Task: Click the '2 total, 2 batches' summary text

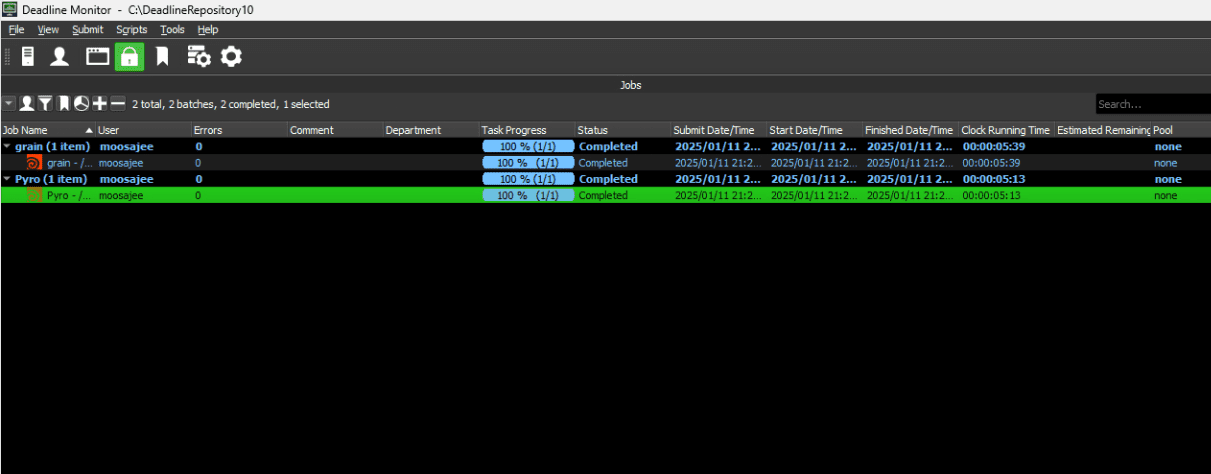Action: [231, 104]
